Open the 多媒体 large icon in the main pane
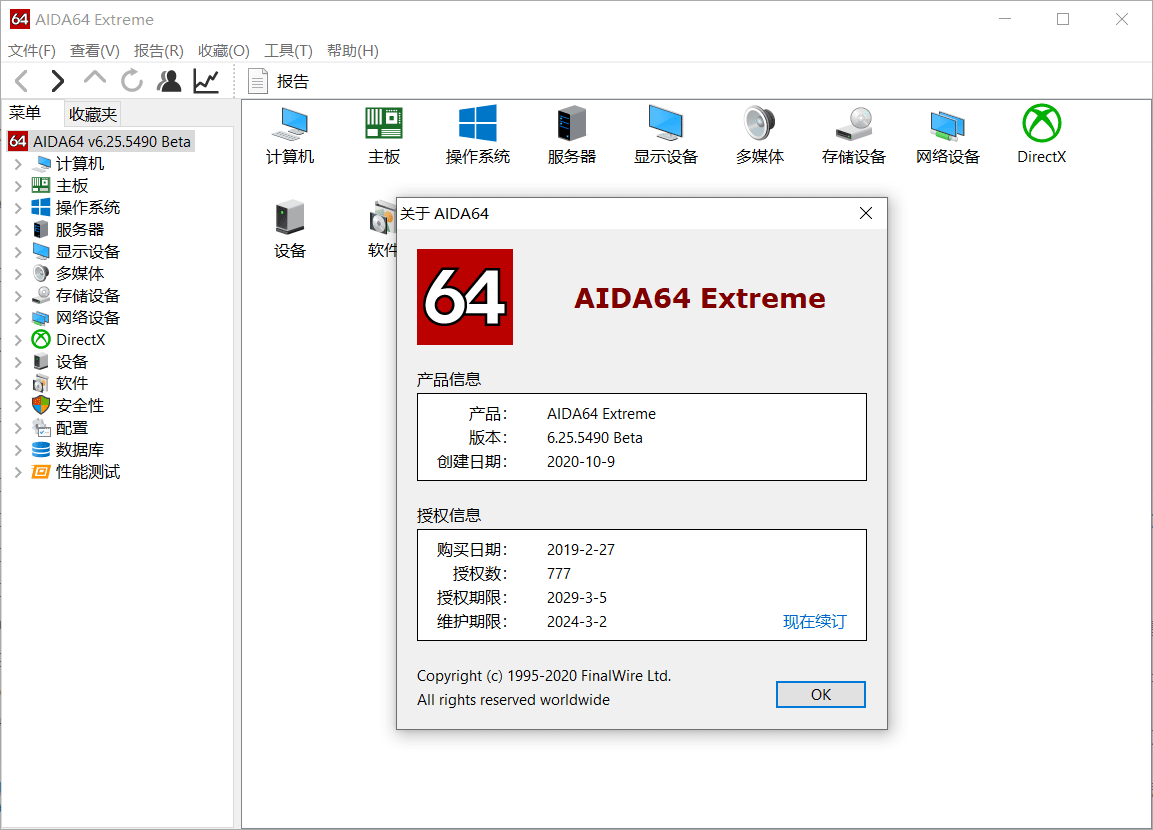 coord(760,135)
